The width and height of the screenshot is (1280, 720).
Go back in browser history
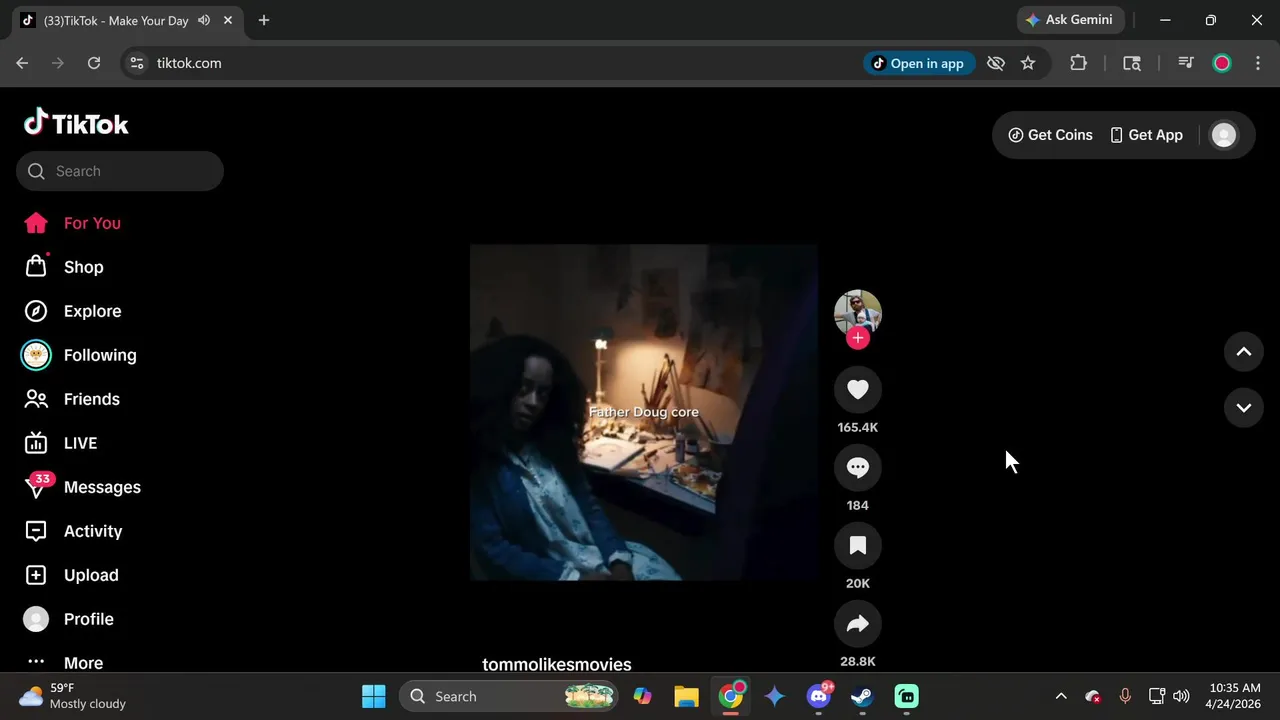[22, 63]
